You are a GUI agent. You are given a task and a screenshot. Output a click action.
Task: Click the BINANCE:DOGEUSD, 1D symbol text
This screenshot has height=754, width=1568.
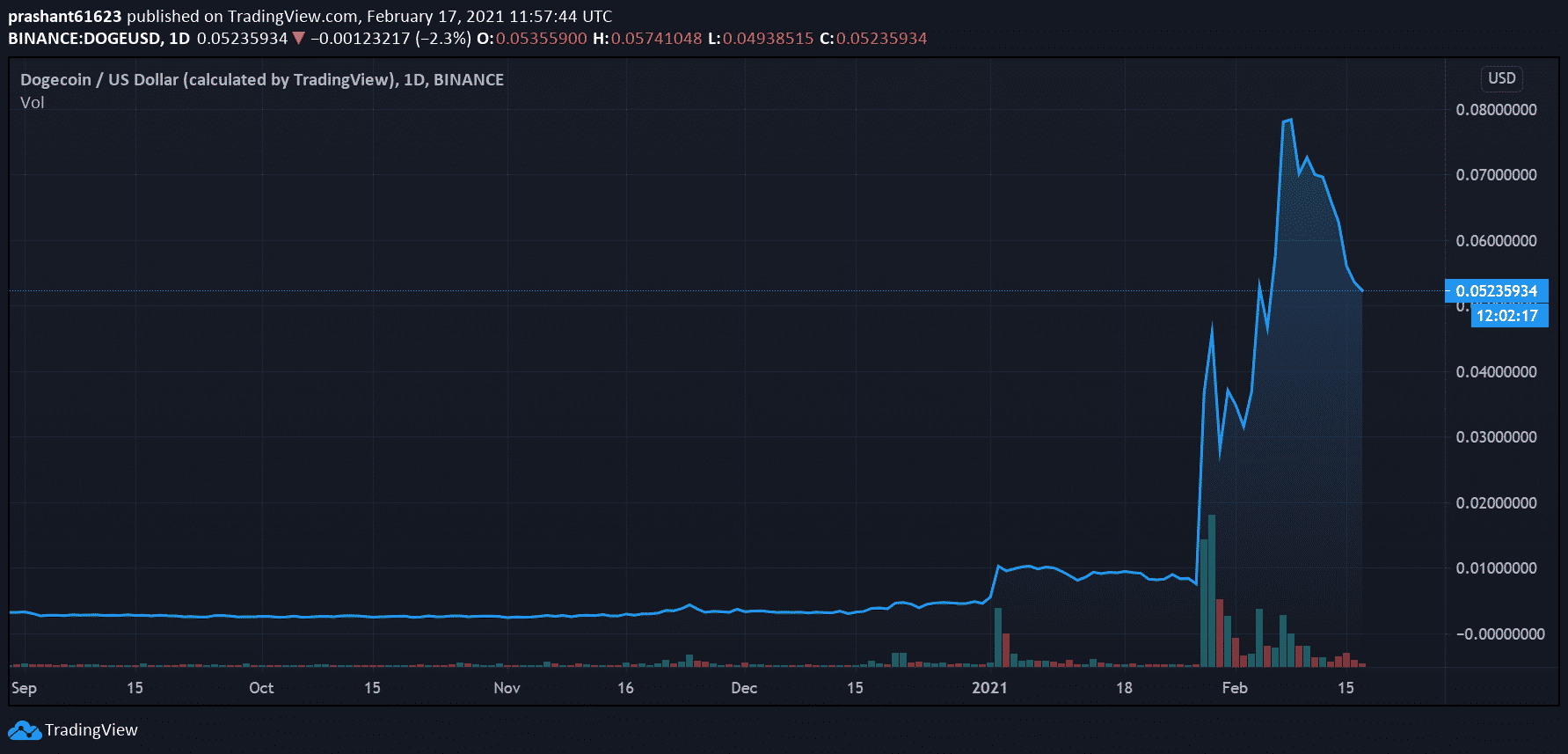point(99,39)
